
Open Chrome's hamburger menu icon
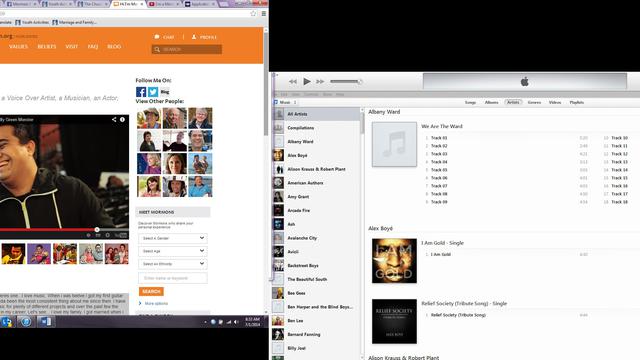pos(264,13)
